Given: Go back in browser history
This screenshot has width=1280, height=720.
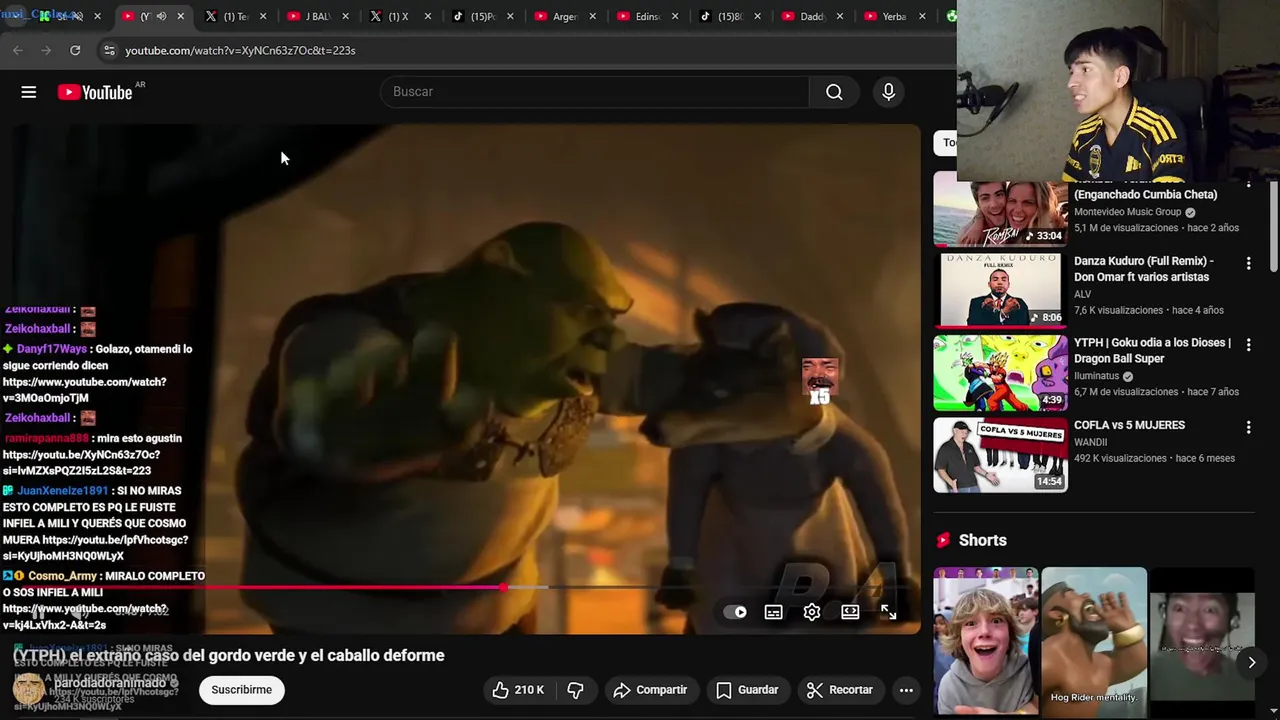Looking at the screenshot, I should [18, 50].
